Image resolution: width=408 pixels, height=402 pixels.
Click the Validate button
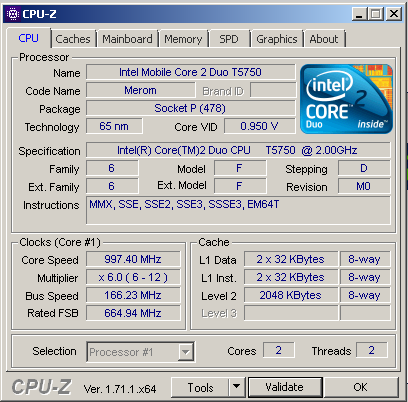click(285, 387)
